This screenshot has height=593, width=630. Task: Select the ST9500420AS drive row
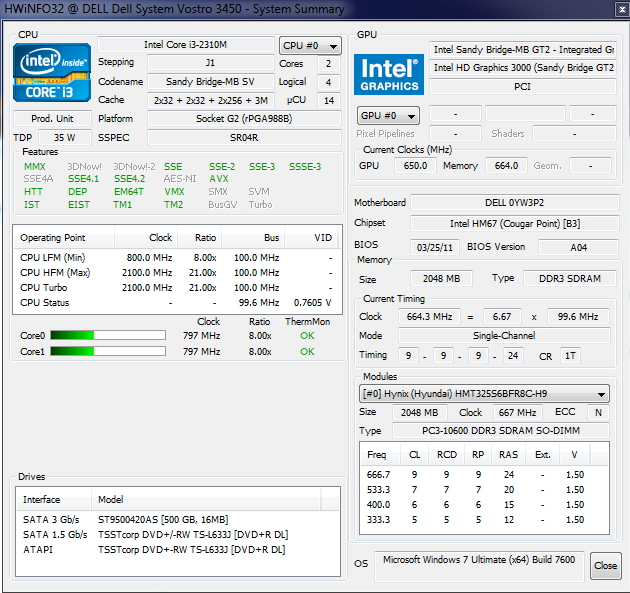(x=178, y=519)
